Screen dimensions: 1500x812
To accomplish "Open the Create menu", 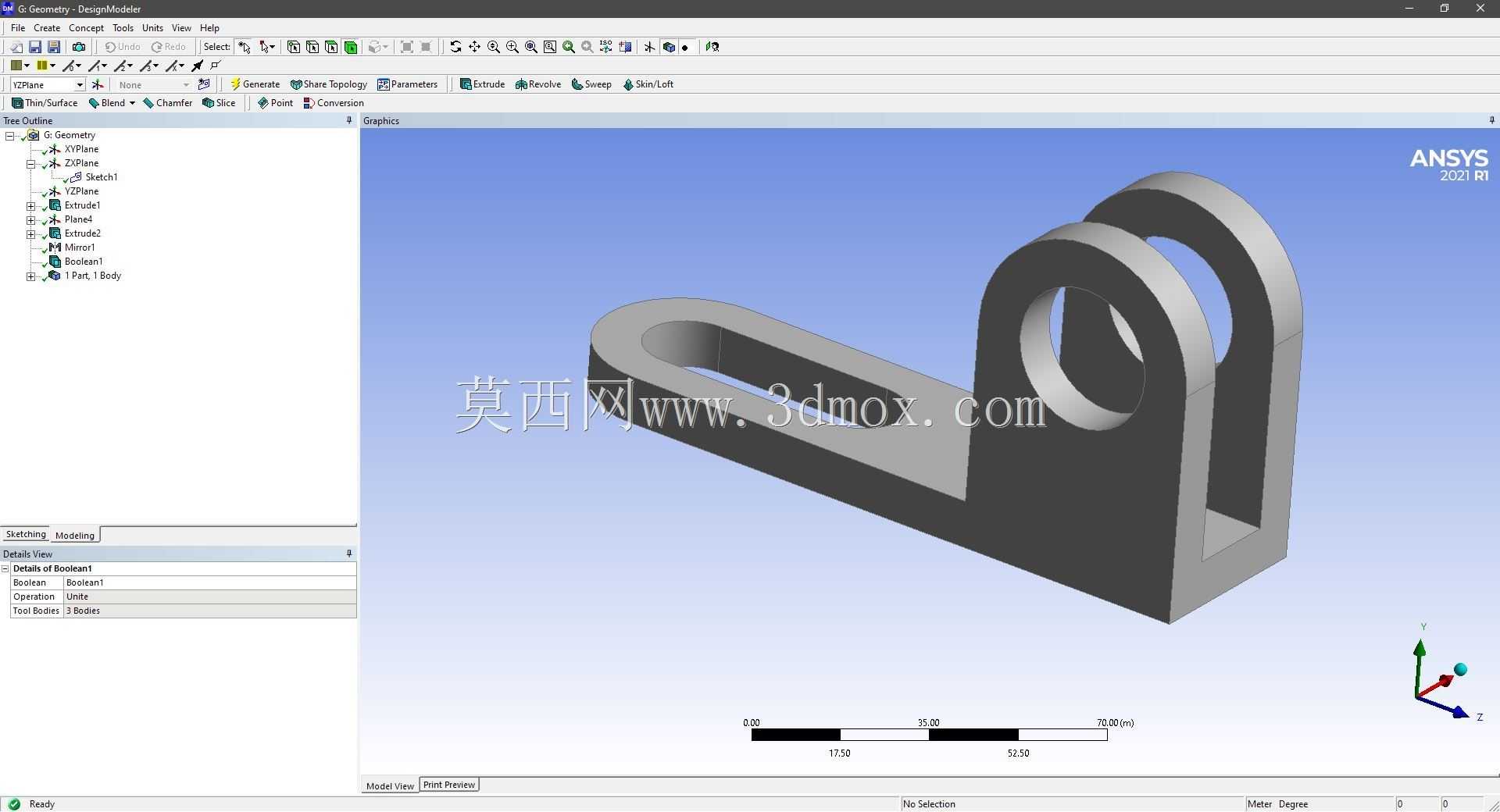I will click(47, 27).
